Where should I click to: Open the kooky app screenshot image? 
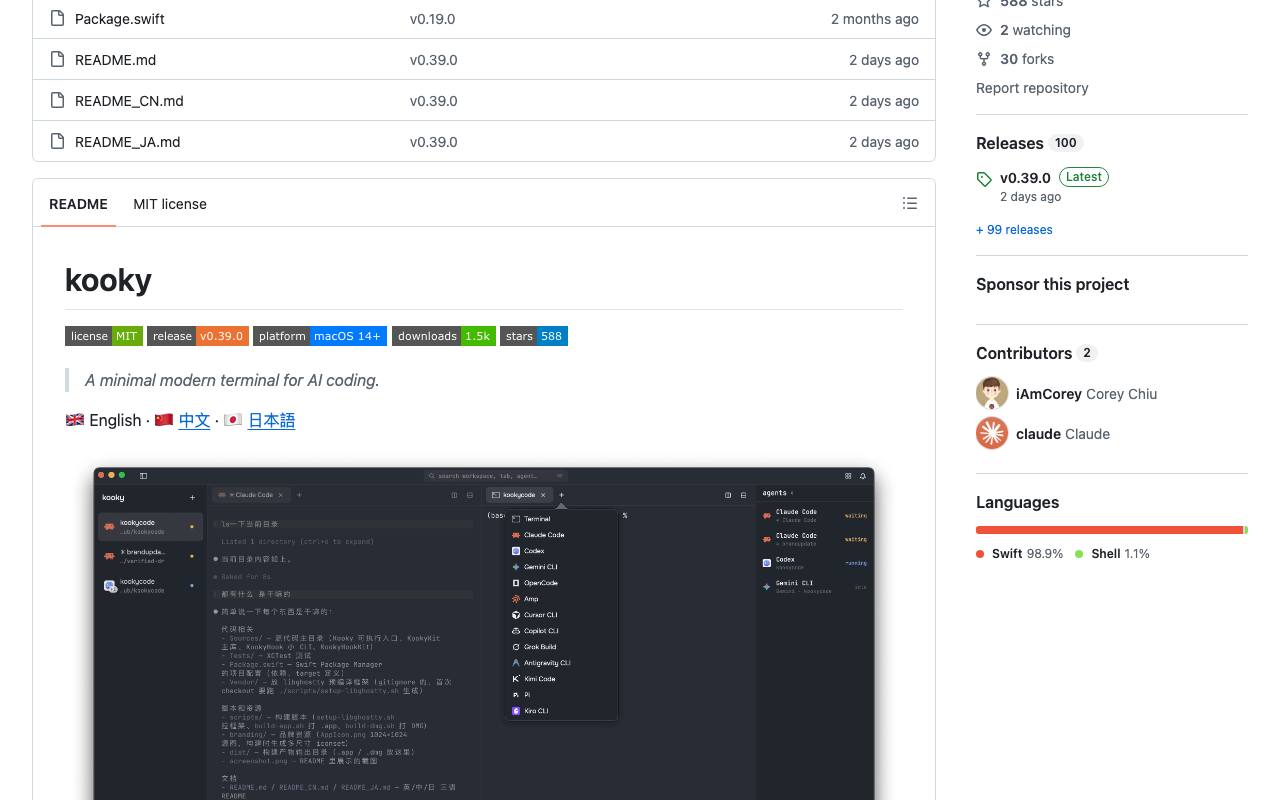click(484, 633)
